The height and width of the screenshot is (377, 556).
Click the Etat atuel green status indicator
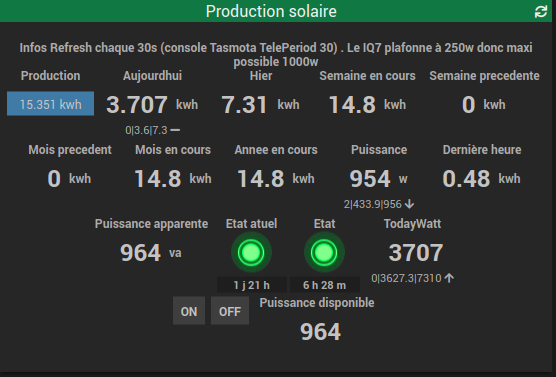pyautogui.click(x=251, y=253)
